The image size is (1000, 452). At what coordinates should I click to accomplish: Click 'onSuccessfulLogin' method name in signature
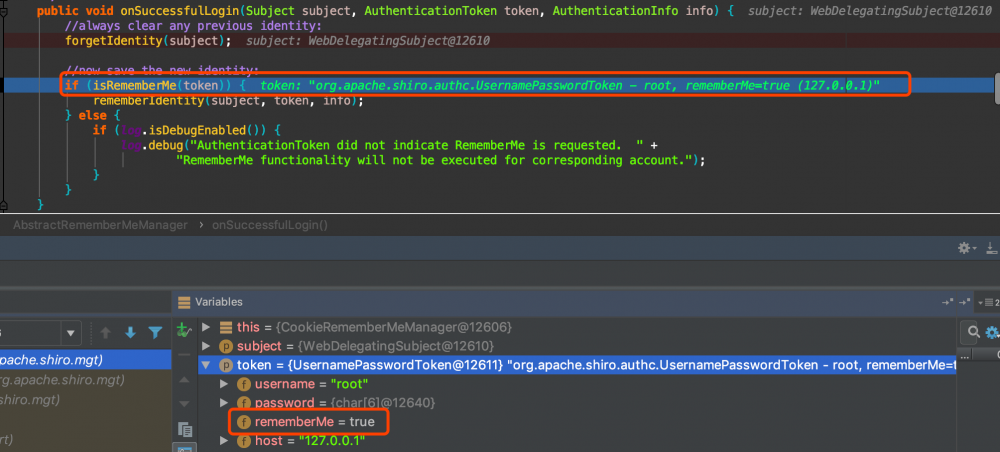(180, 11)
